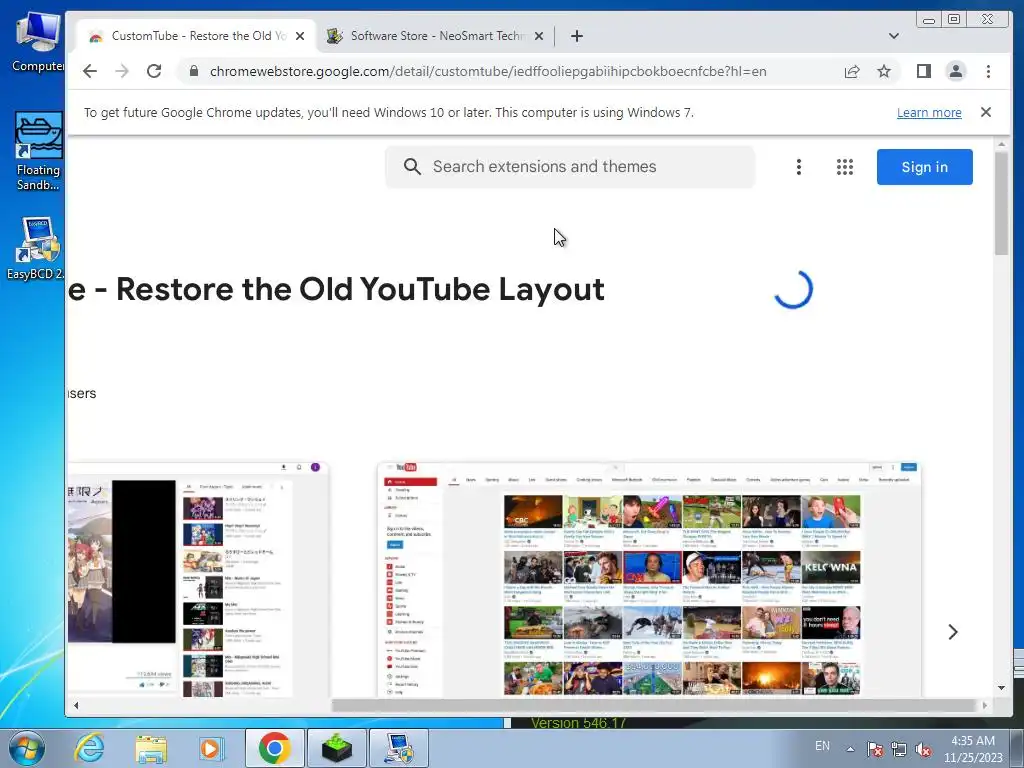Image resolution: width=1024 pixels, height=768 pixels.
Task: Show hidden system tray icons
Action: pos(850,749)
